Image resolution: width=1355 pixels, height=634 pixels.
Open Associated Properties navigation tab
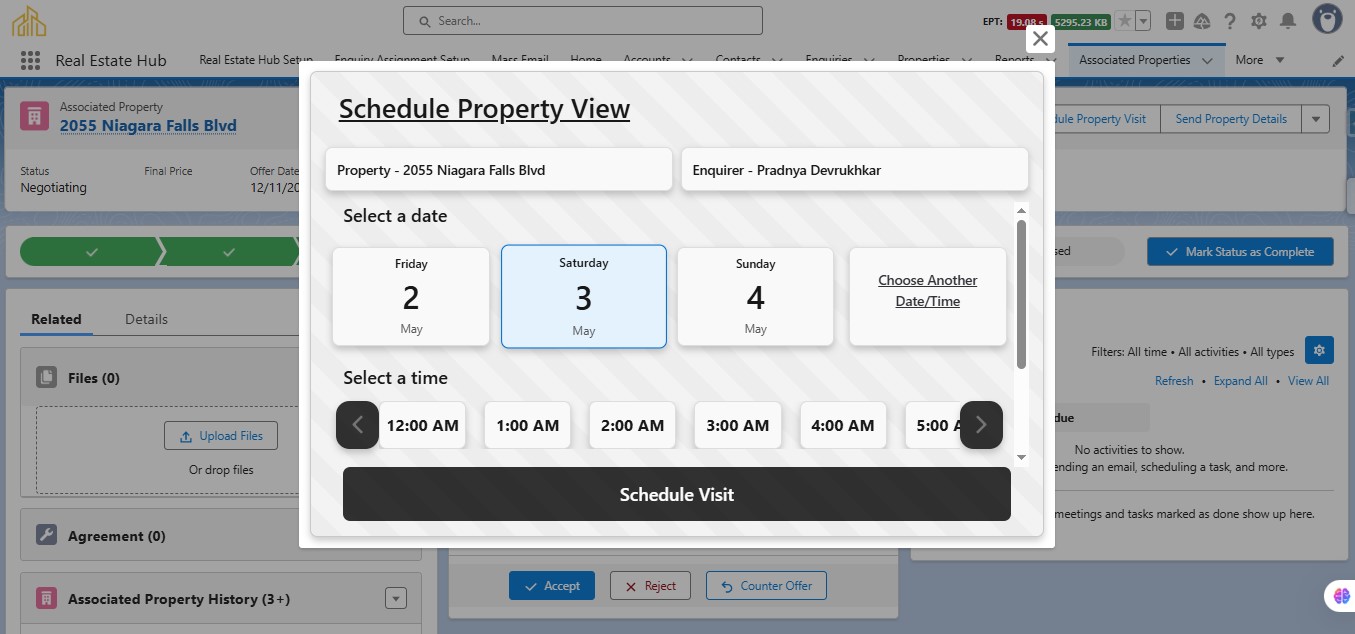tap(1135, 60)
